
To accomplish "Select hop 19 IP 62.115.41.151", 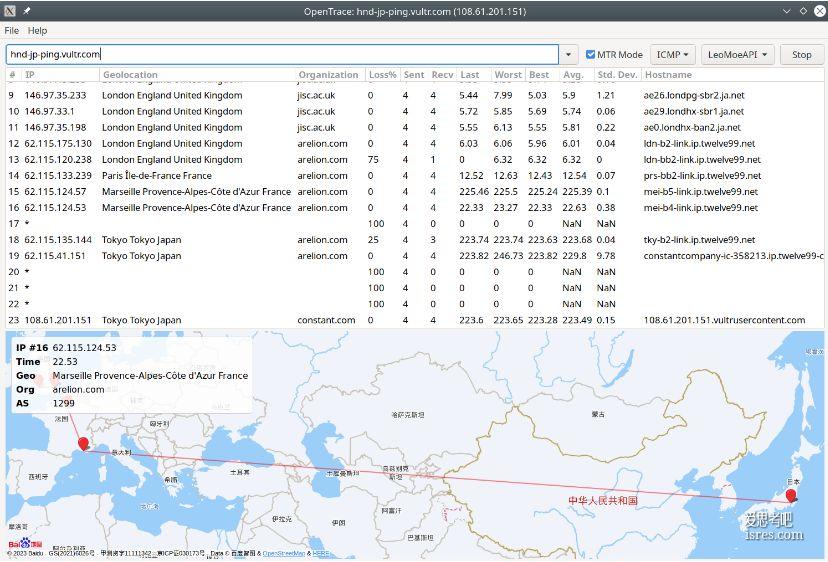I will [x=55, y=255].
